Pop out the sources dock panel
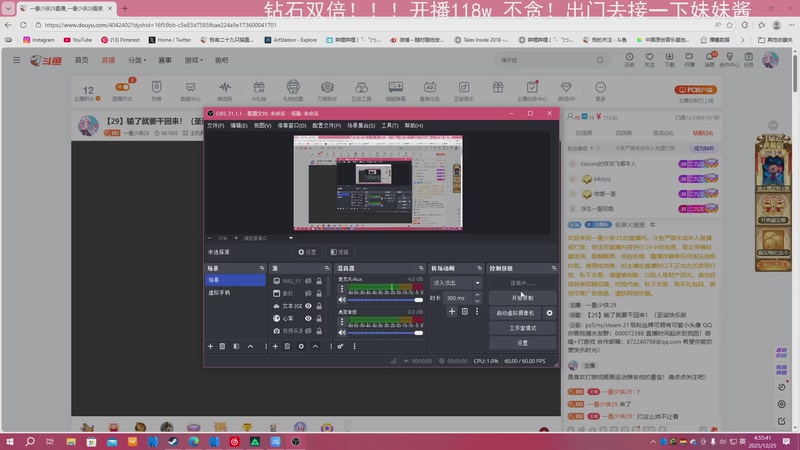800x450 pixels. pos(327,268)
